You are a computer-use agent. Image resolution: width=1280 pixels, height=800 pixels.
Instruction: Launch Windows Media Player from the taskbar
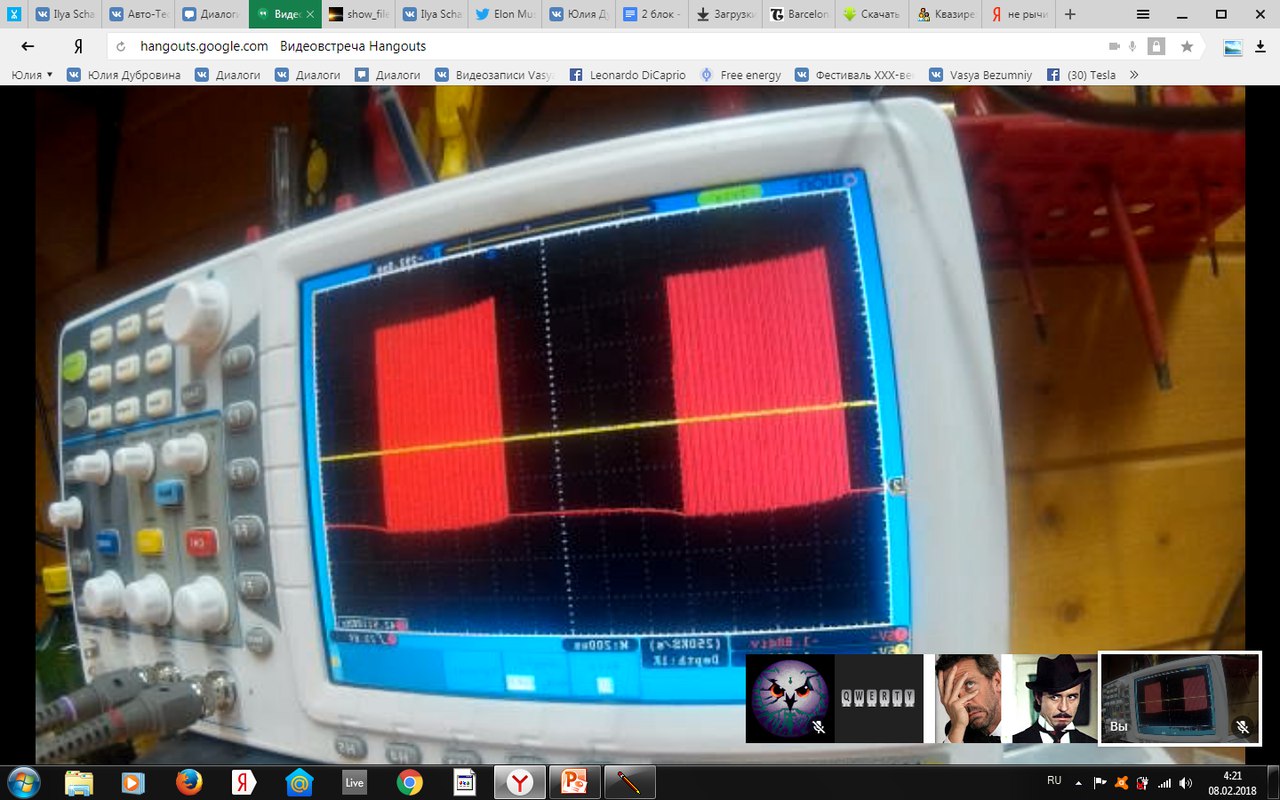(133, 781)
